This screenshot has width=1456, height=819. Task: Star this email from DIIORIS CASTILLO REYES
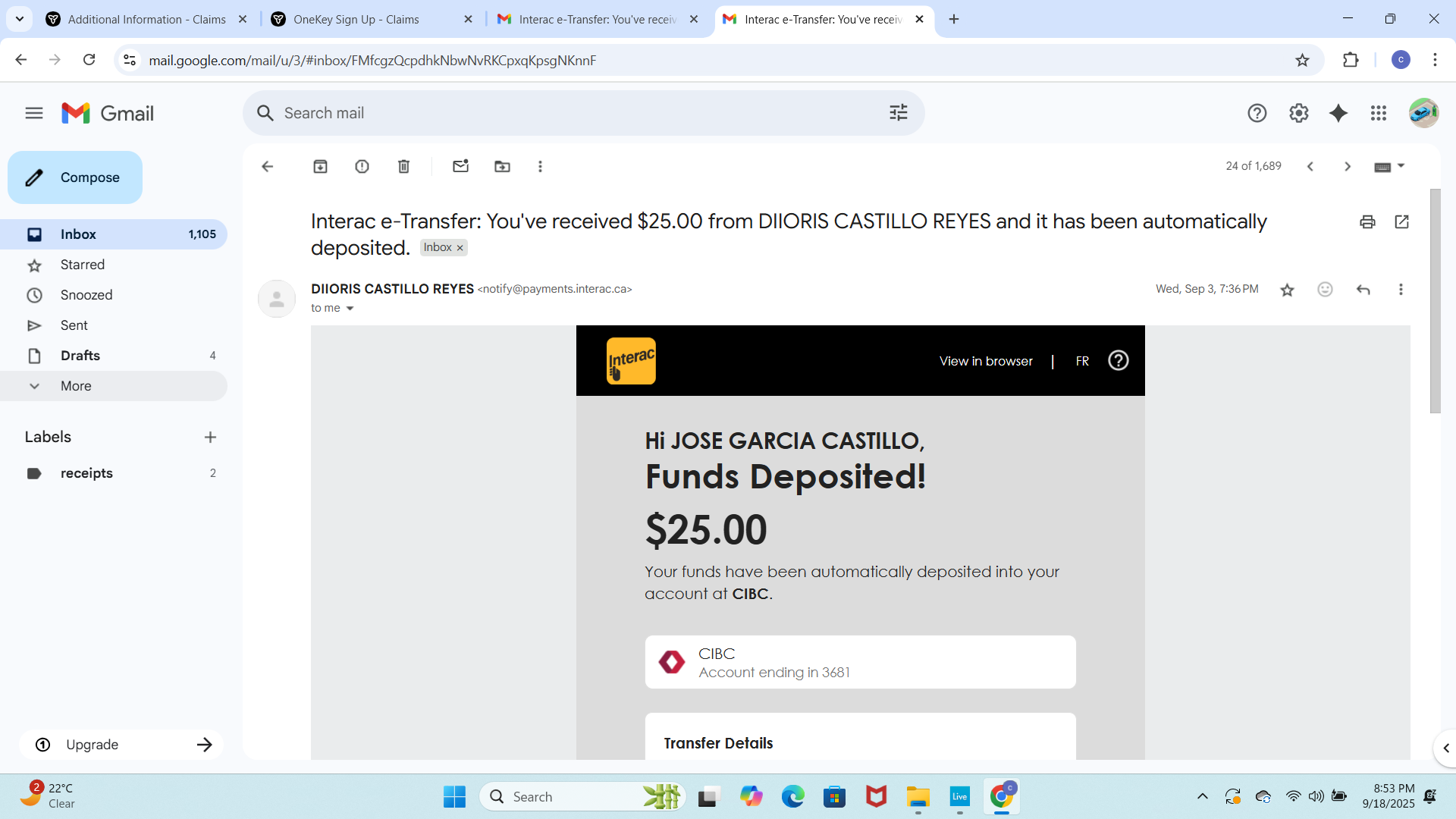(1287, 290)
